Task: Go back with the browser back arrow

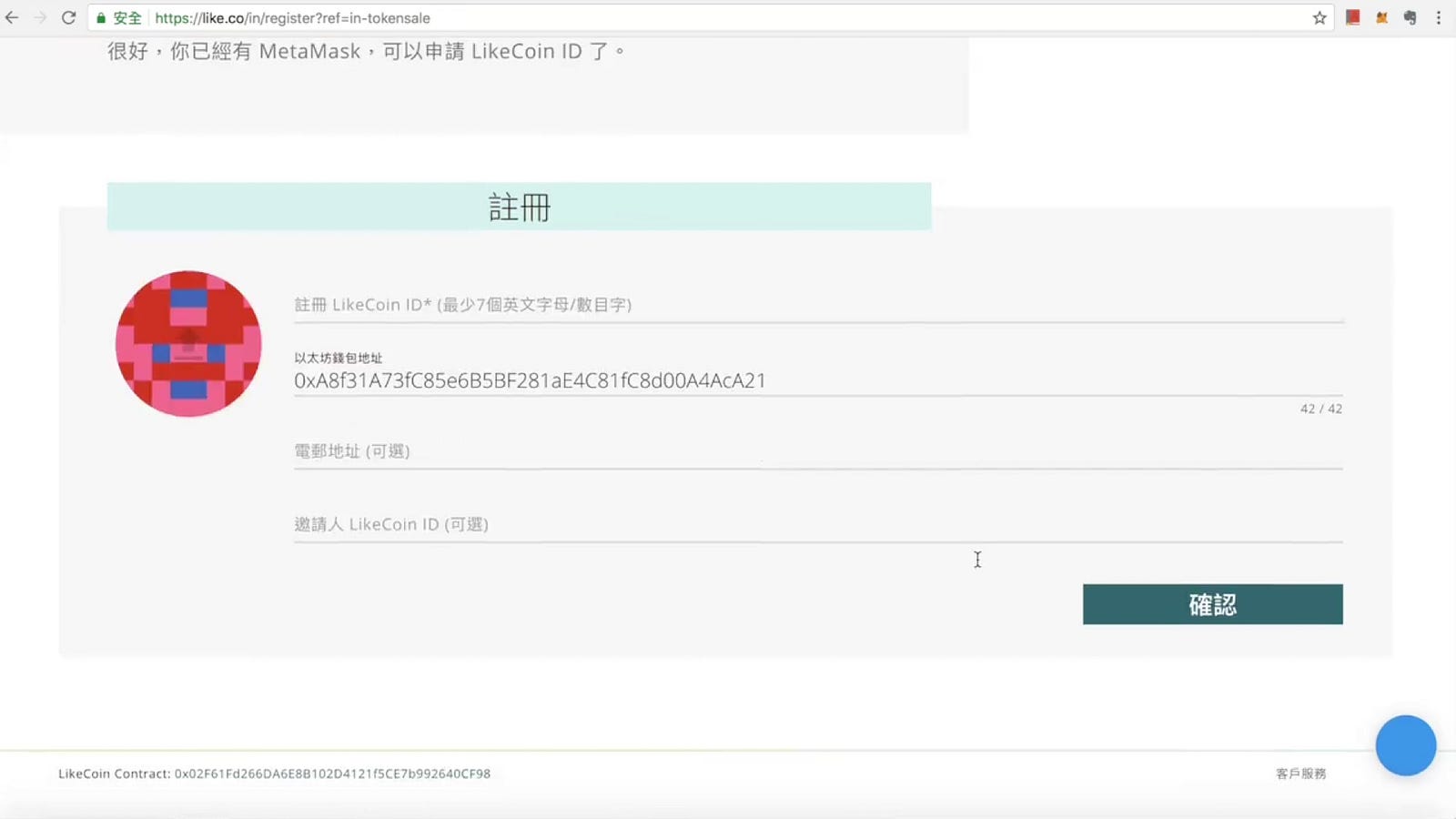Action: tap(12, 17)
